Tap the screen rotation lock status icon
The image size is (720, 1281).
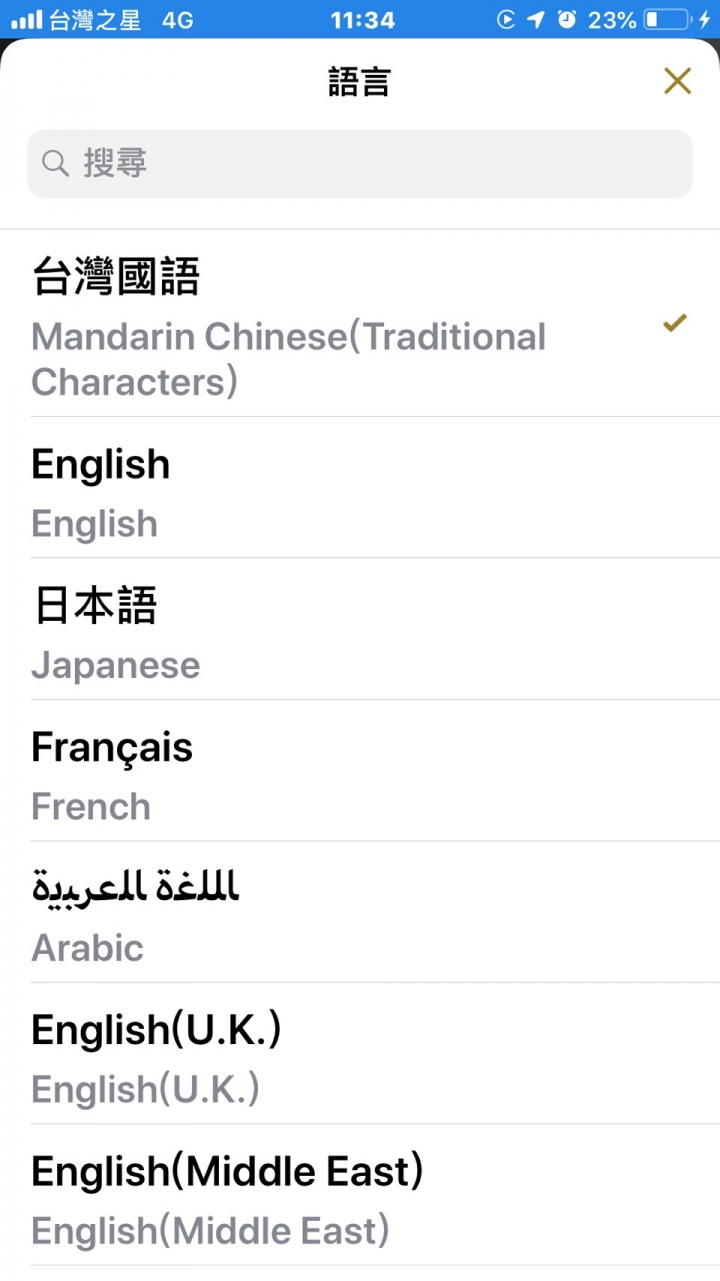[506, 19]
